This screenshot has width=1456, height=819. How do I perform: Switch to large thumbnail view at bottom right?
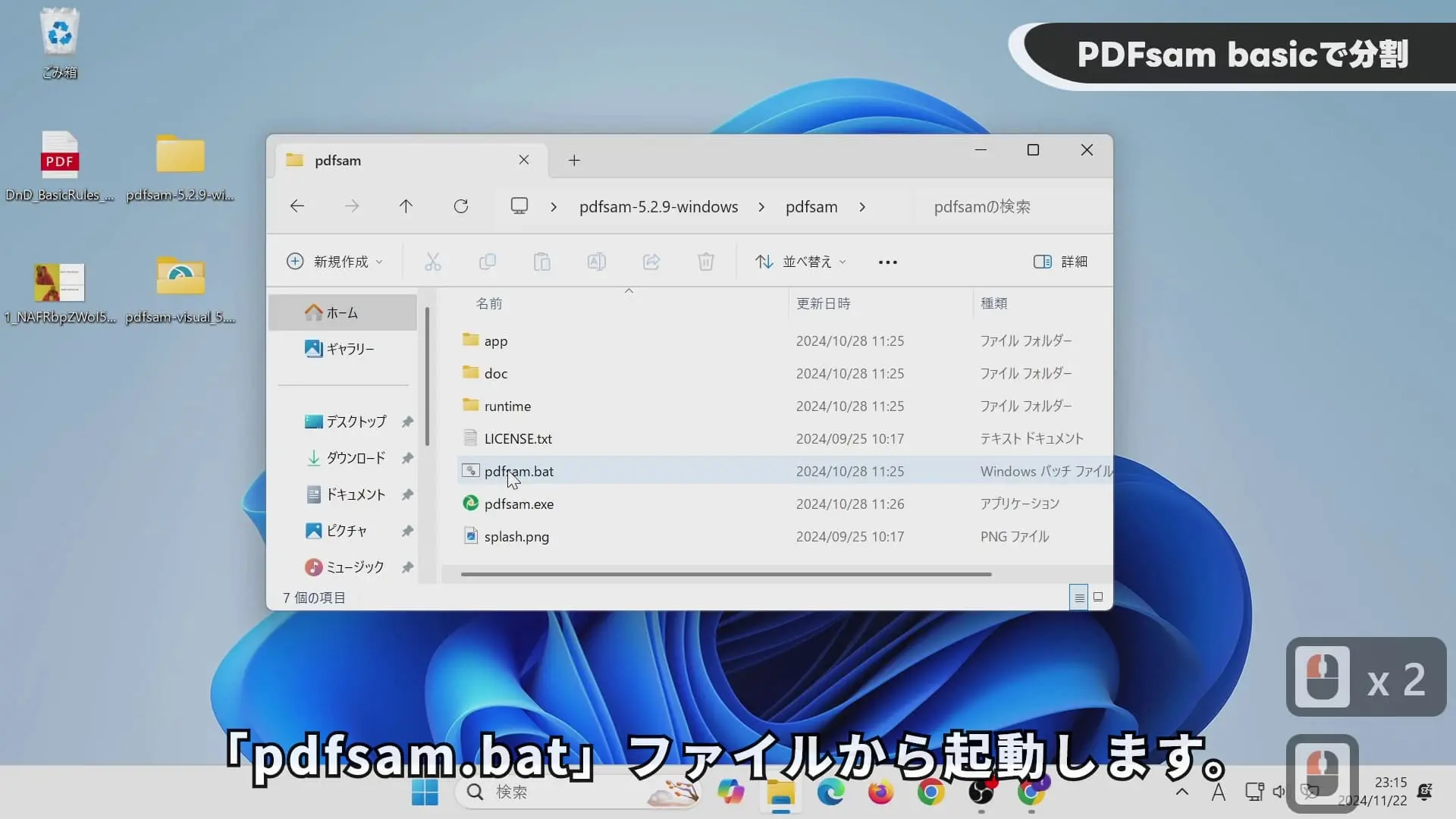[1097, 597]
